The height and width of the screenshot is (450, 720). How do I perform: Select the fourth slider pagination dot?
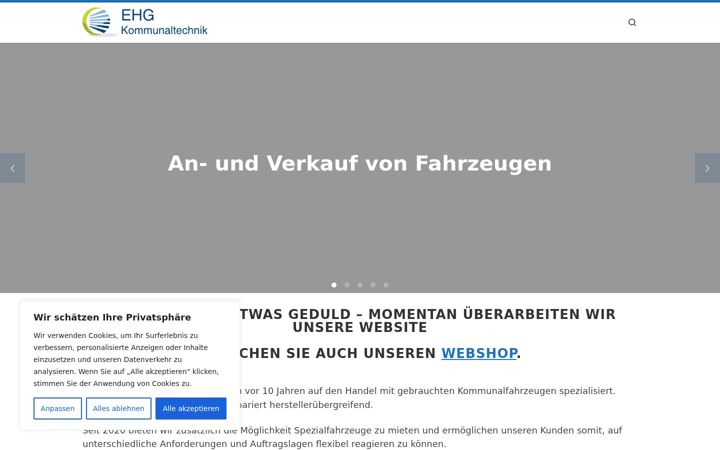point(373,285)
